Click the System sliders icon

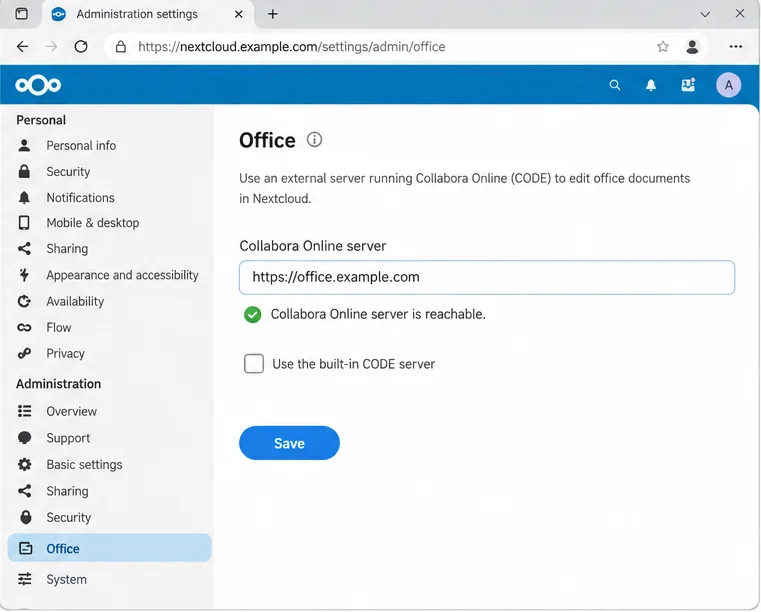[24, 579]
